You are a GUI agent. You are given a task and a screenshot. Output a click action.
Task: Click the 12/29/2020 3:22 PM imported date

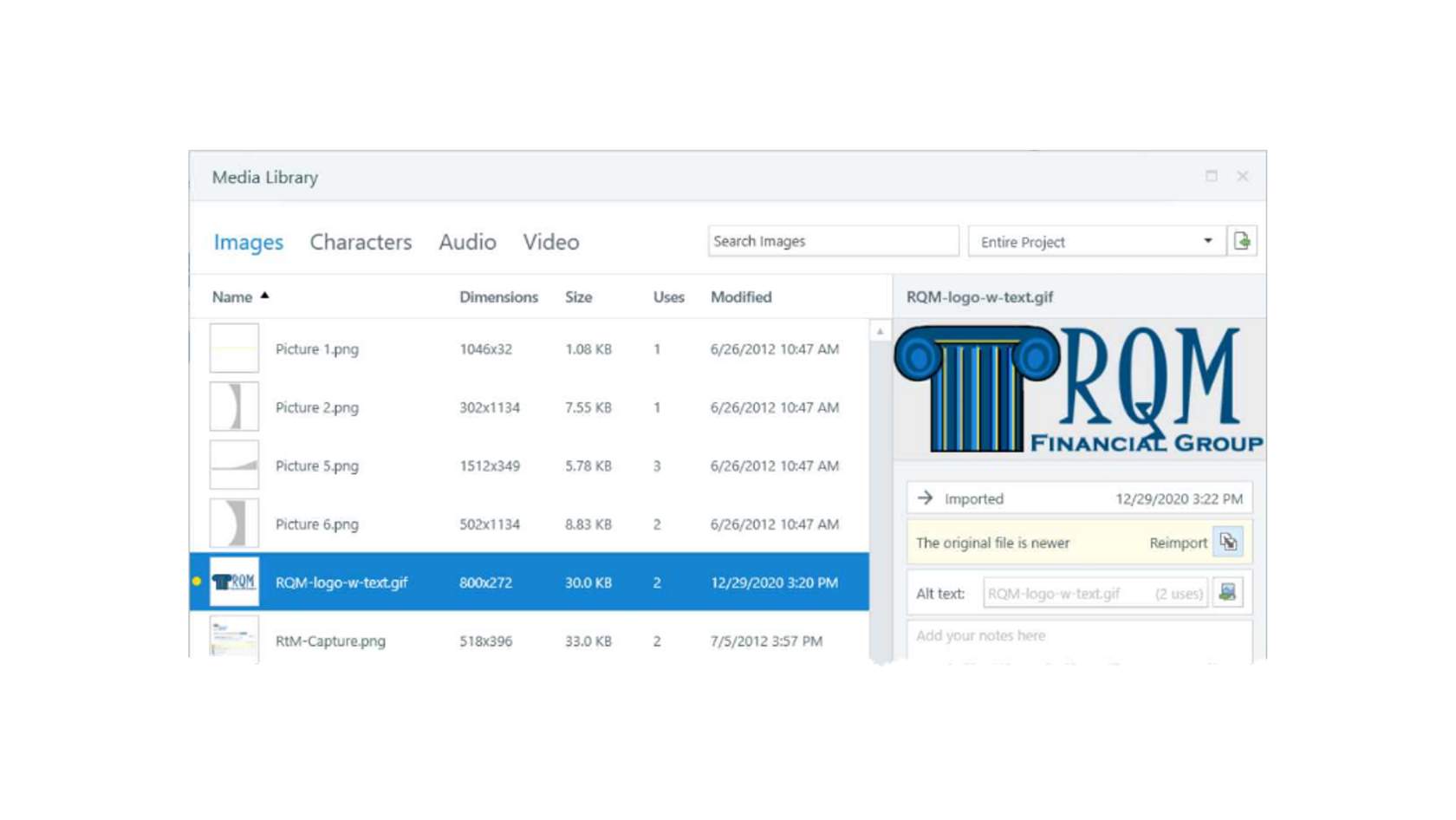point(1179,499)
